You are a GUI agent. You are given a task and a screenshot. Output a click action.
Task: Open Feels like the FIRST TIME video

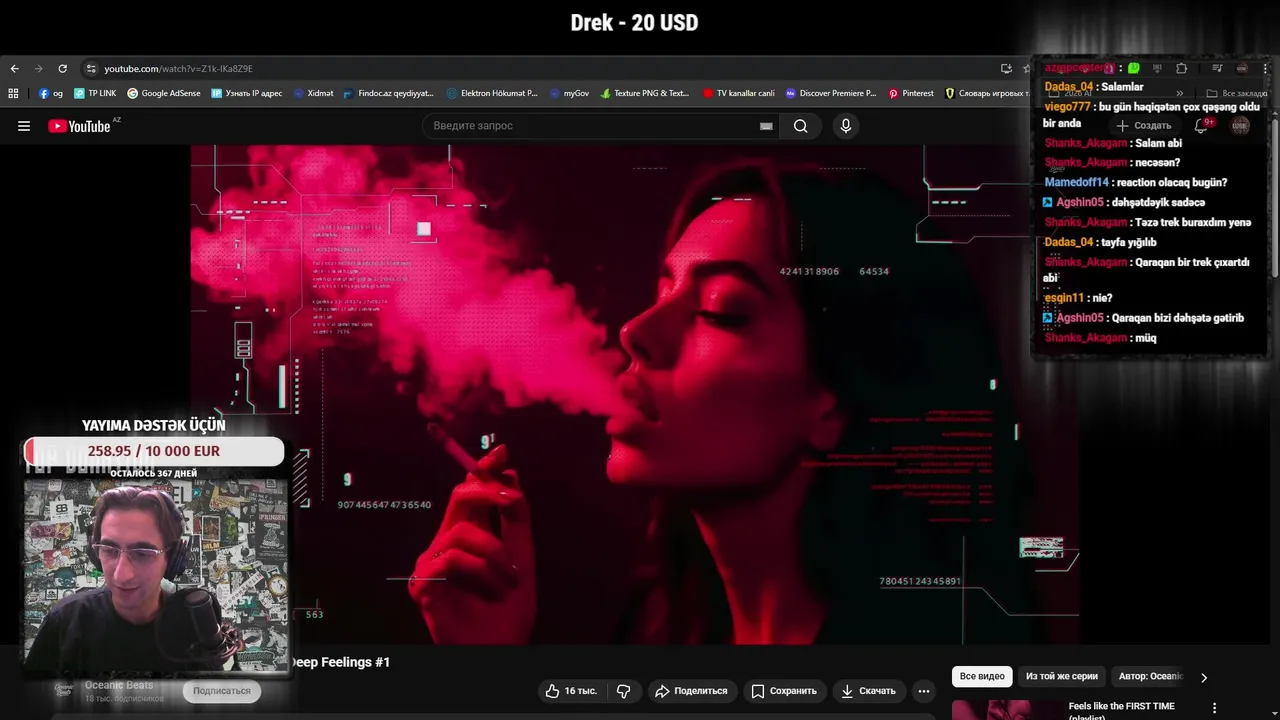tap(1122, 709)
